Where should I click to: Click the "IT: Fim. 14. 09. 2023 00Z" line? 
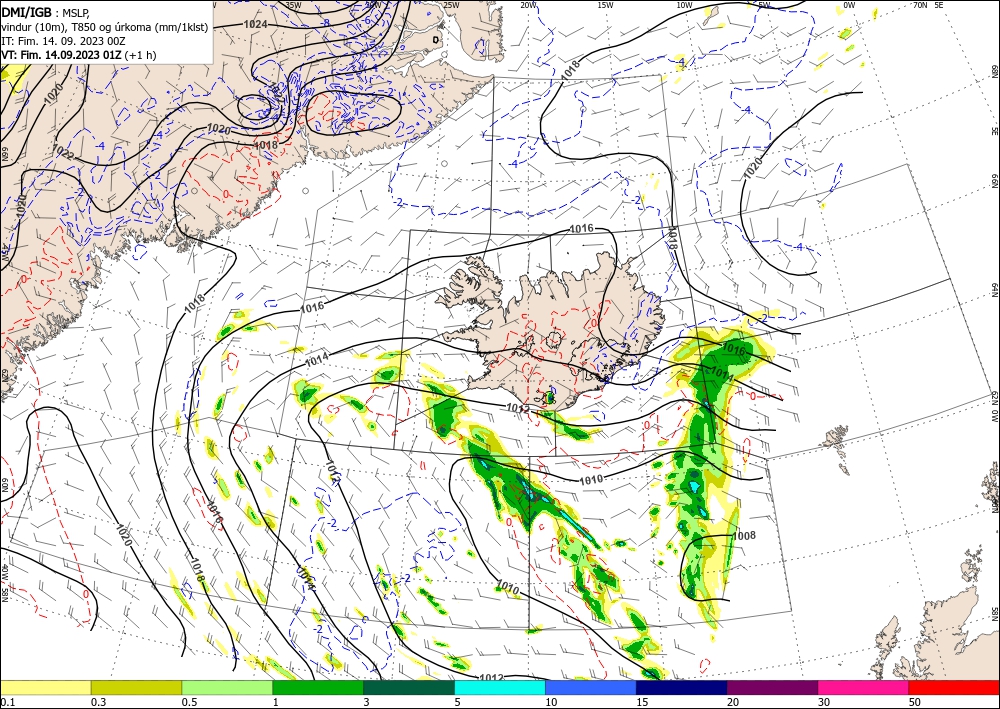tap(63, 41)
